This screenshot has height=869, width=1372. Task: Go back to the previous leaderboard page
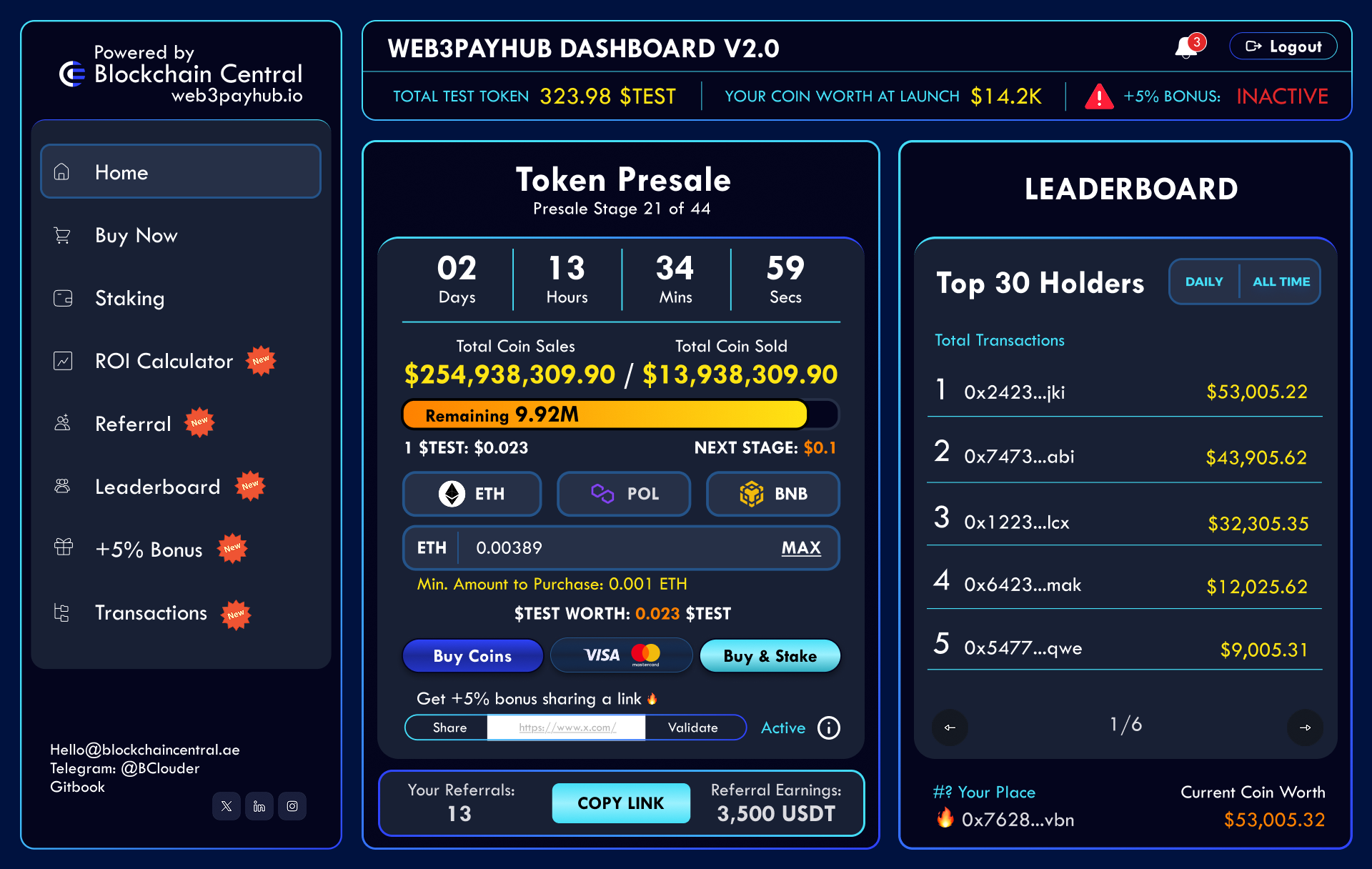pyautogui.click(x=950, y=728)
